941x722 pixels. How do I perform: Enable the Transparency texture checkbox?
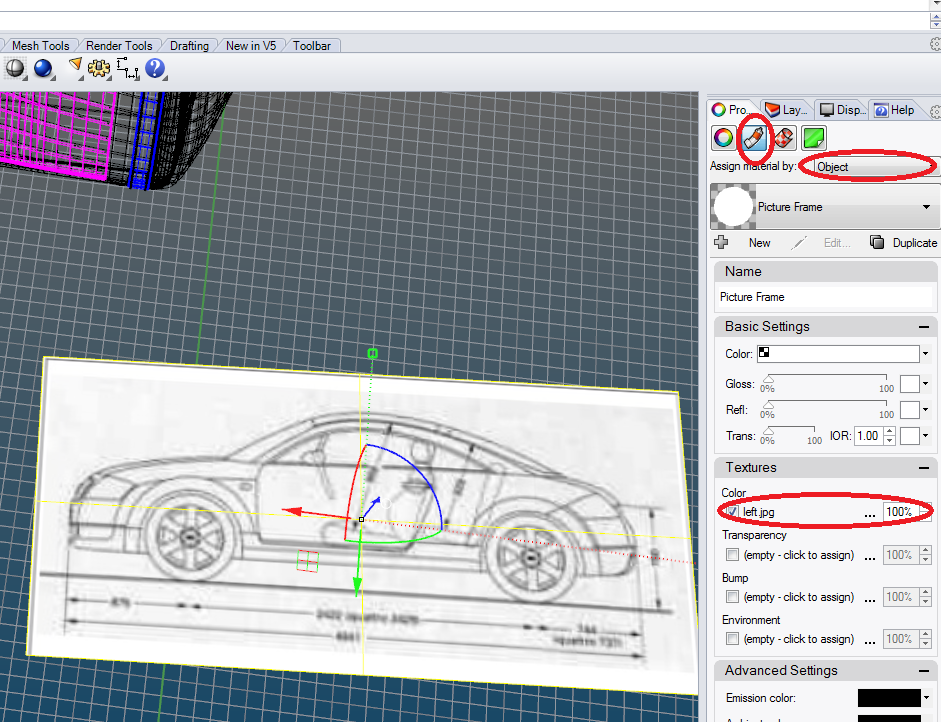coord(733,555)
